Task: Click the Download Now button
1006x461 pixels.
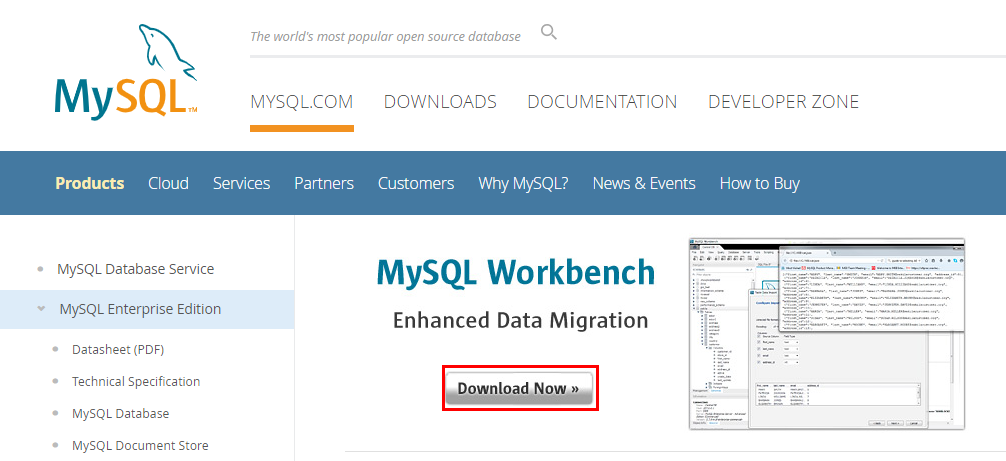Action: (519, 388)
